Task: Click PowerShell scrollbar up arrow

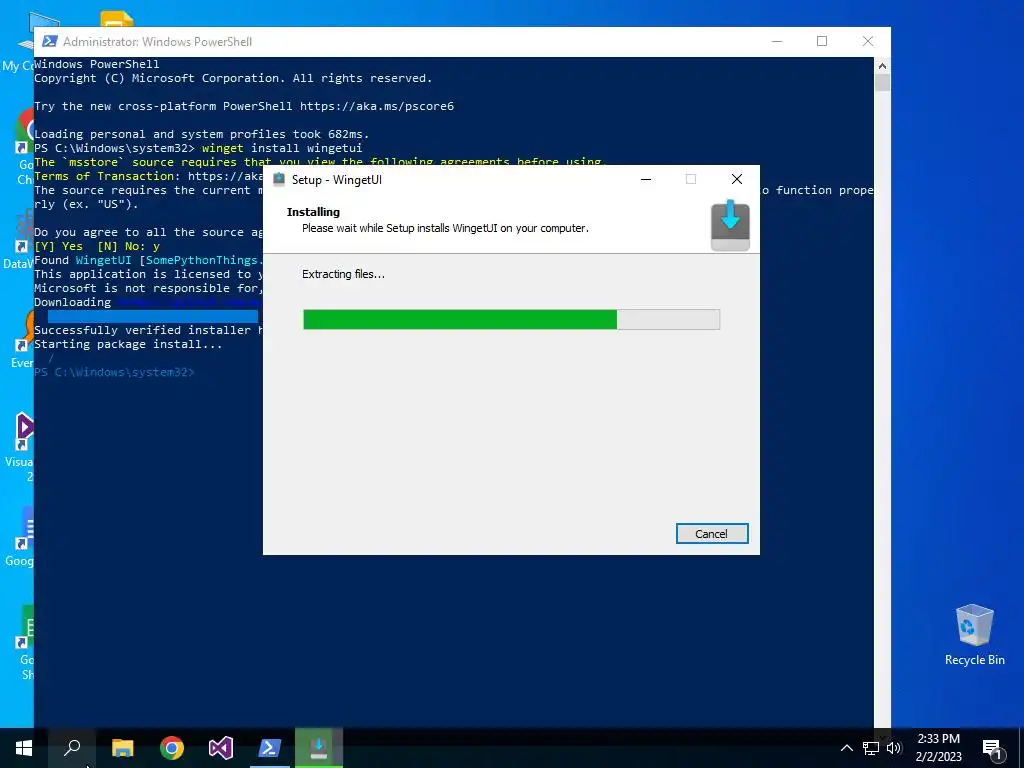Action: 882,65
